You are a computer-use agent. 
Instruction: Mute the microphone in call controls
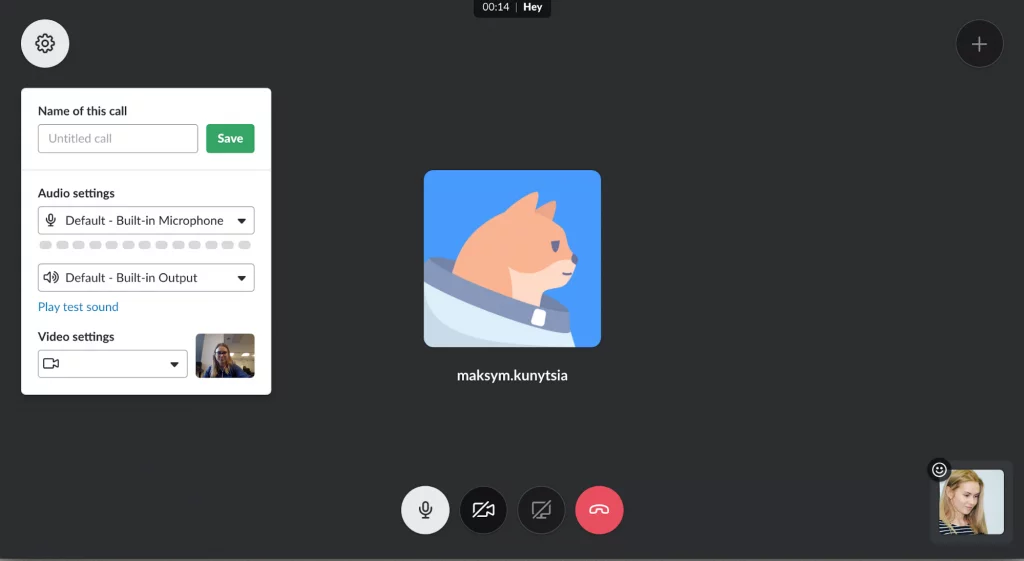425,510
